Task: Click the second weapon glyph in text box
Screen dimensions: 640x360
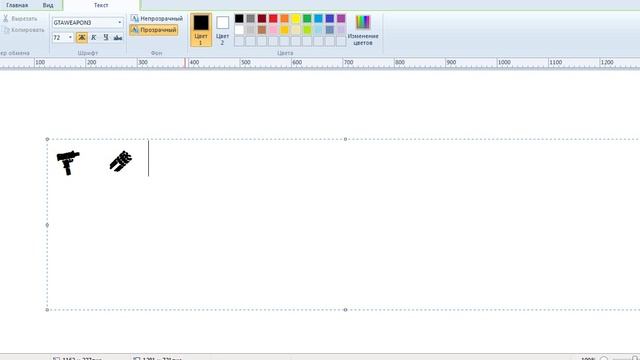Action: pyautogui.click(x=121, y=161)
